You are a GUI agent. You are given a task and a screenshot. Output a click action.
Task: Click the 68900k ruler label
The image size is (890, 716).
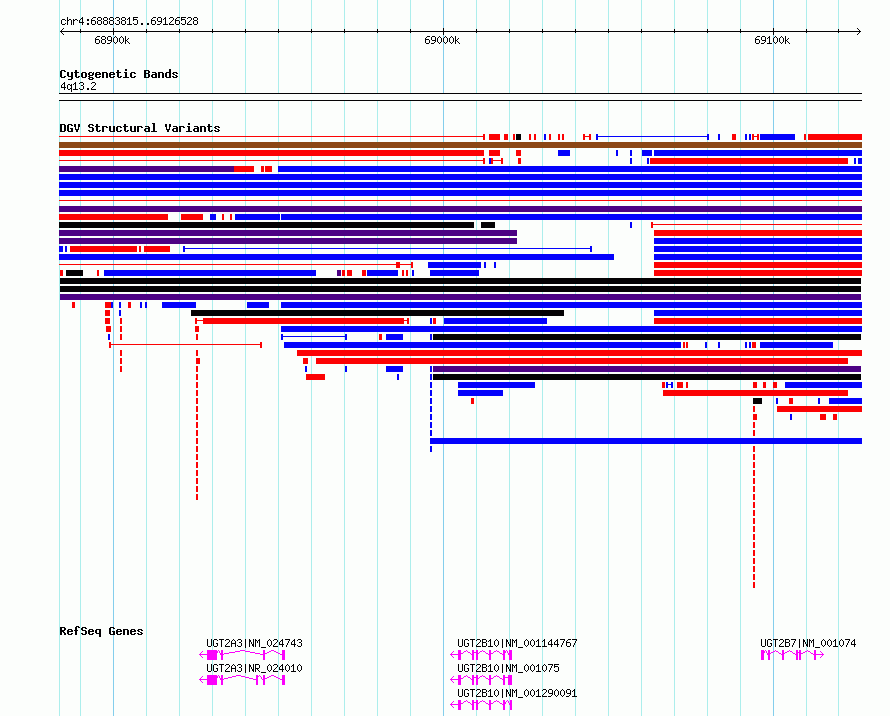(x=112, y=40)
